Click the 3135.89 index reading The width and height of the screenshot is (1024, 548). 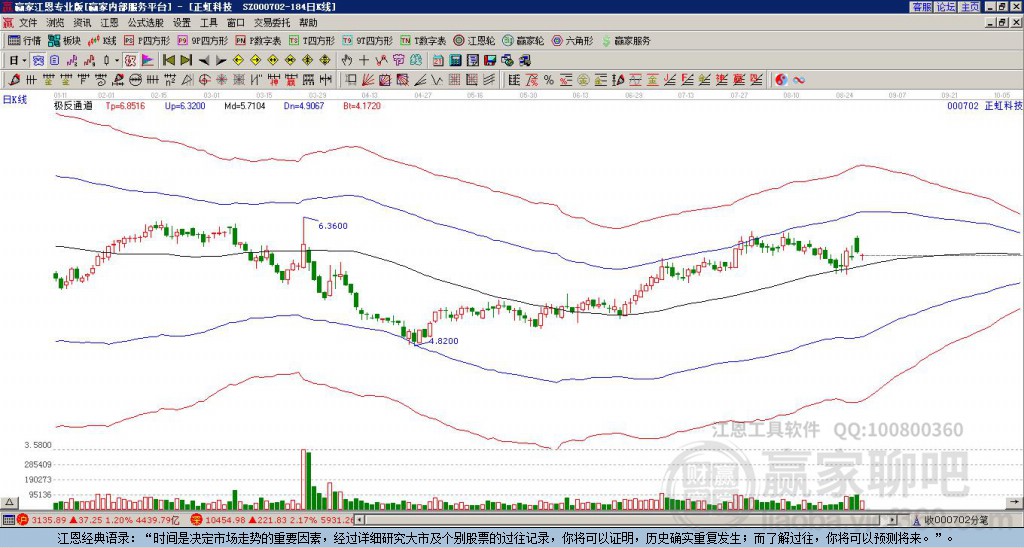(49, 520)
